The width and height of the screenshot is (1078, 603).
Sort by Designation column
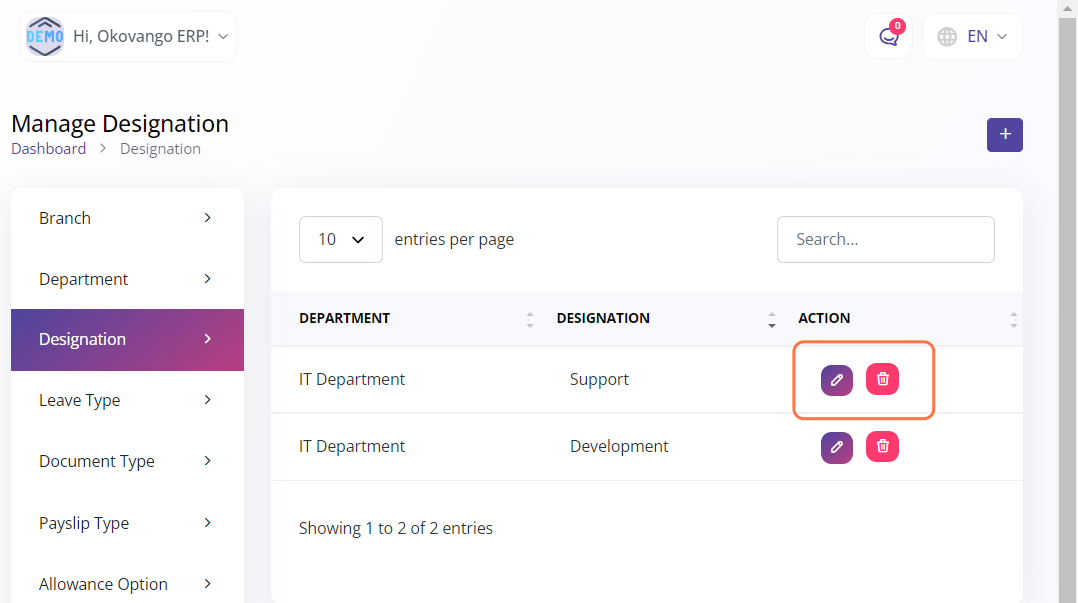(771, 319)
